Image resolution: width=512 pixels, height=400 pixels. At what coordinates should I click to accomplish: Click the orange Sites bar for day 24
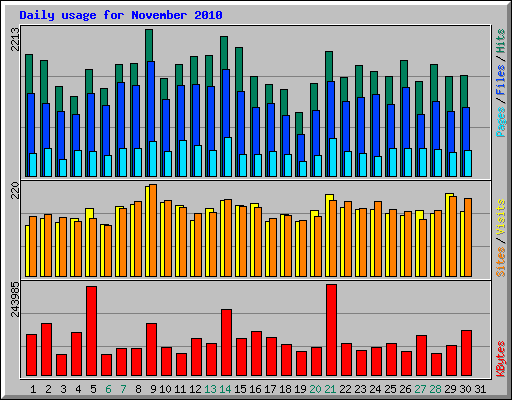click(378, 239)
